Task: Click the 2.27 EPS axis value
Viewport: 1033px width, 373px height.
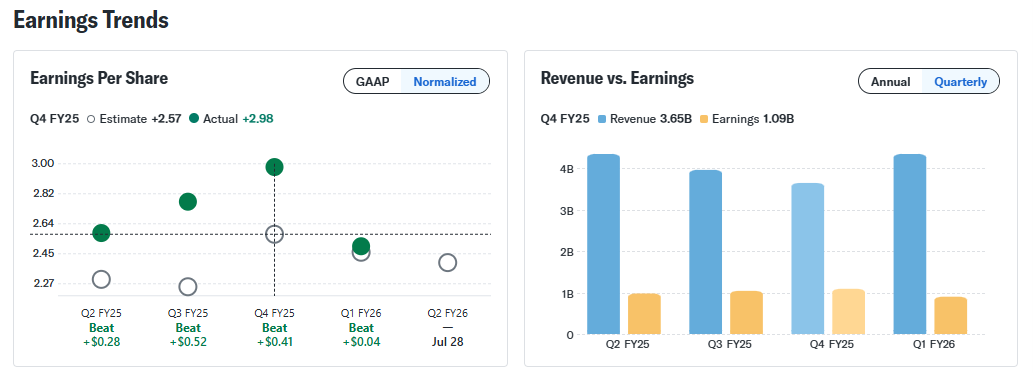Action: 42,283
